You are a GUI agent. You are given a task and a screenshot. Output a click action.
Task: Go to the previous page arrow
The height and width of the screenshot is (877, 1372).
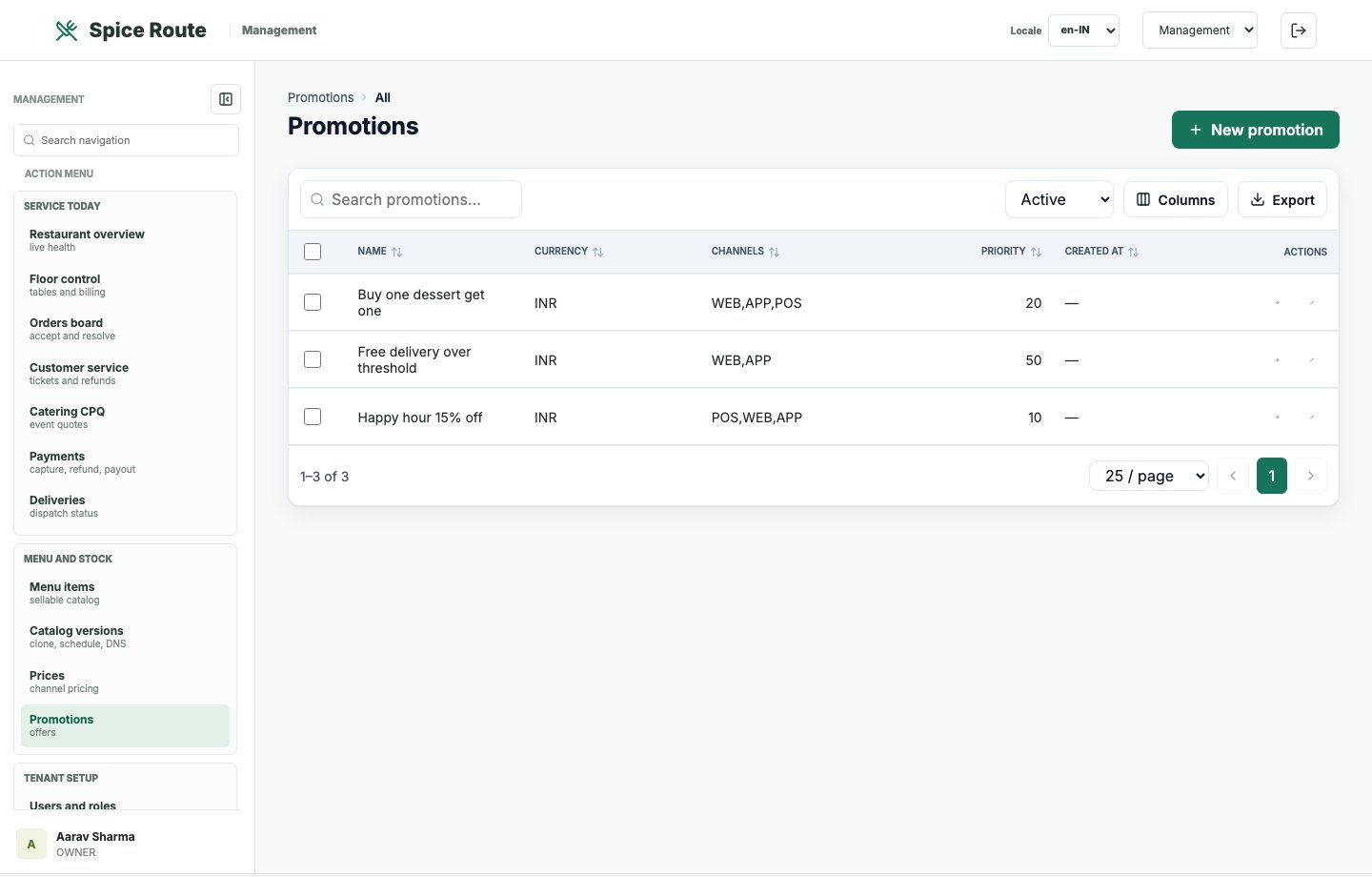(x=1233, y=476)
